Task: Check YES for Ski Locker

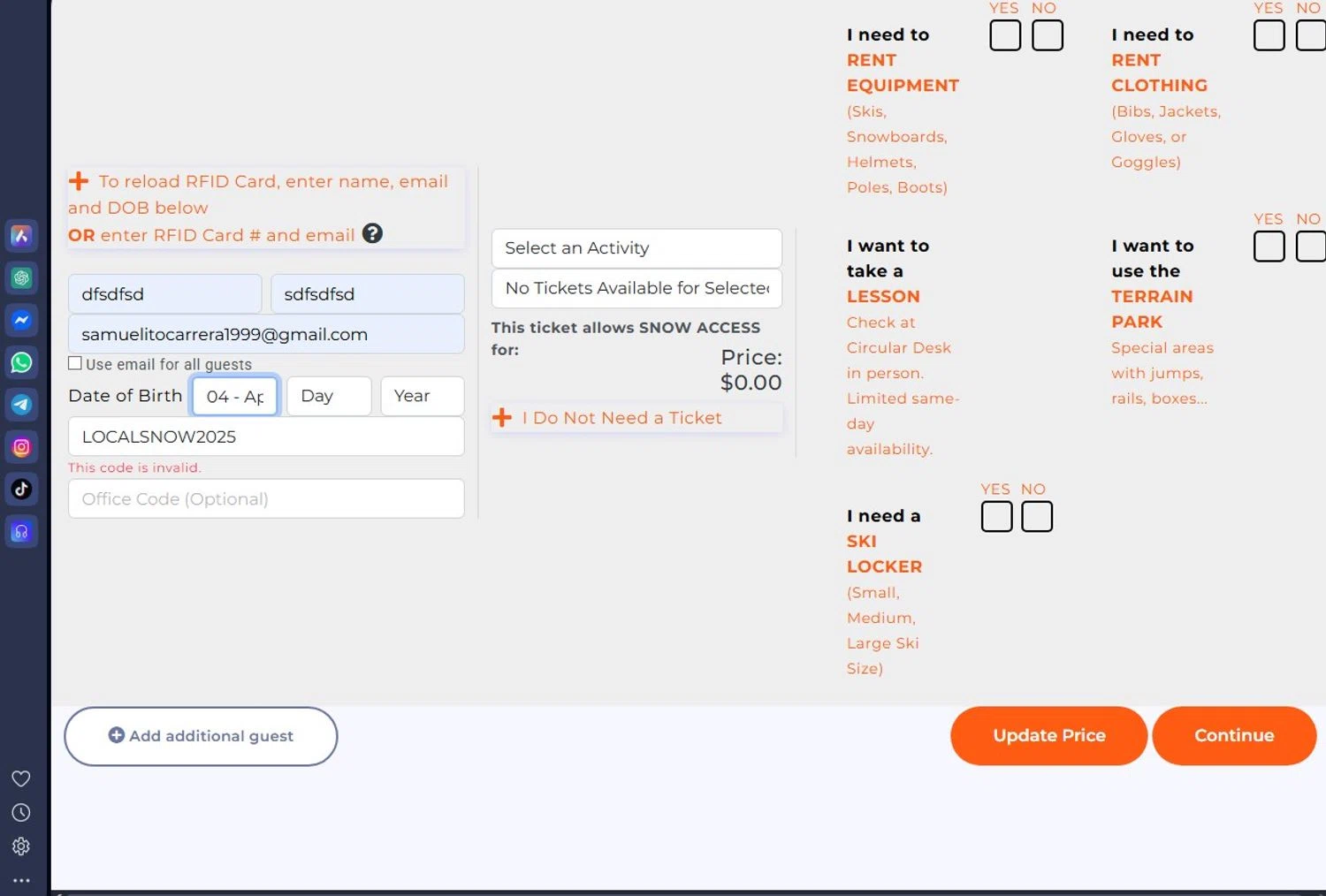Action: (997, 516)
